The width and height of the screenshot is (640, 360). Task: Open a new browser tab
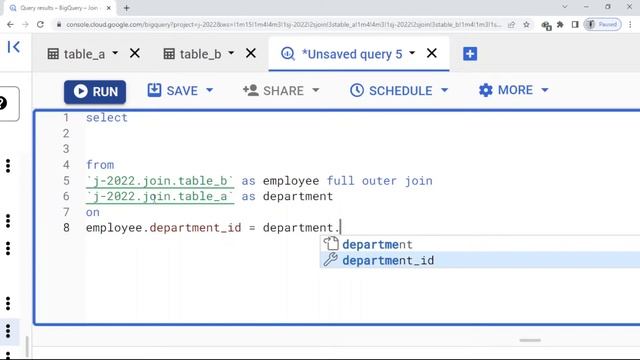coord(127,8)
